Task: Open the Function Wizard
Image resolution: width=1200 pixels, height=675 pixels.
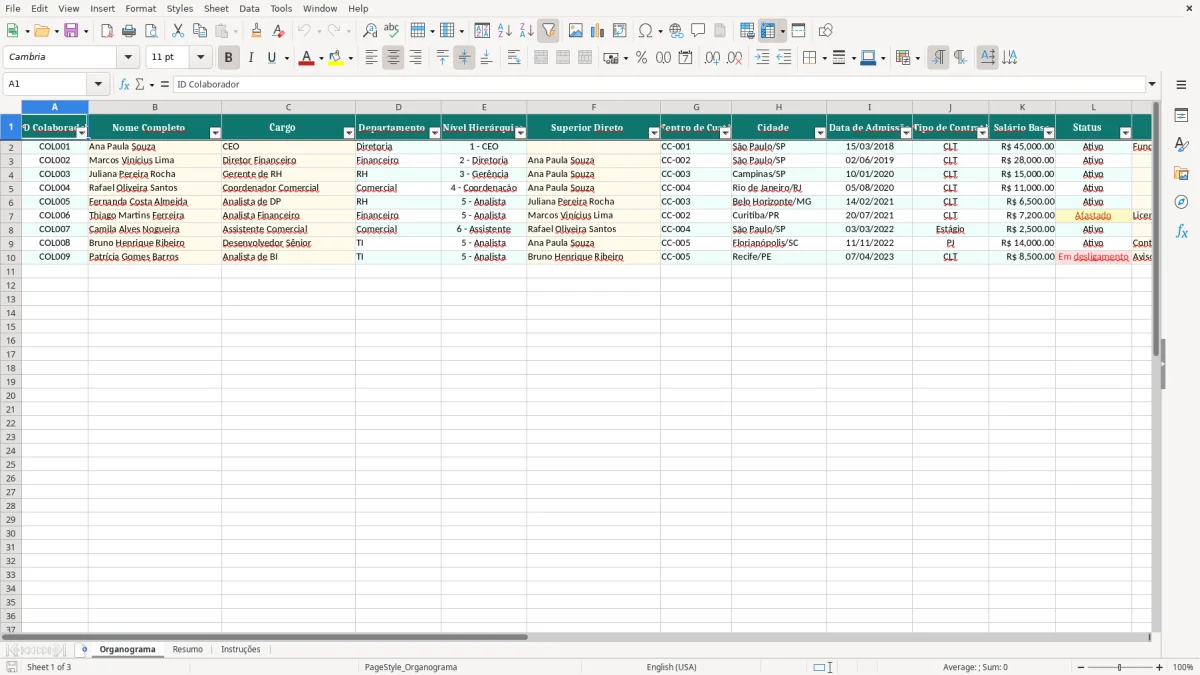Action: (125, 85)
